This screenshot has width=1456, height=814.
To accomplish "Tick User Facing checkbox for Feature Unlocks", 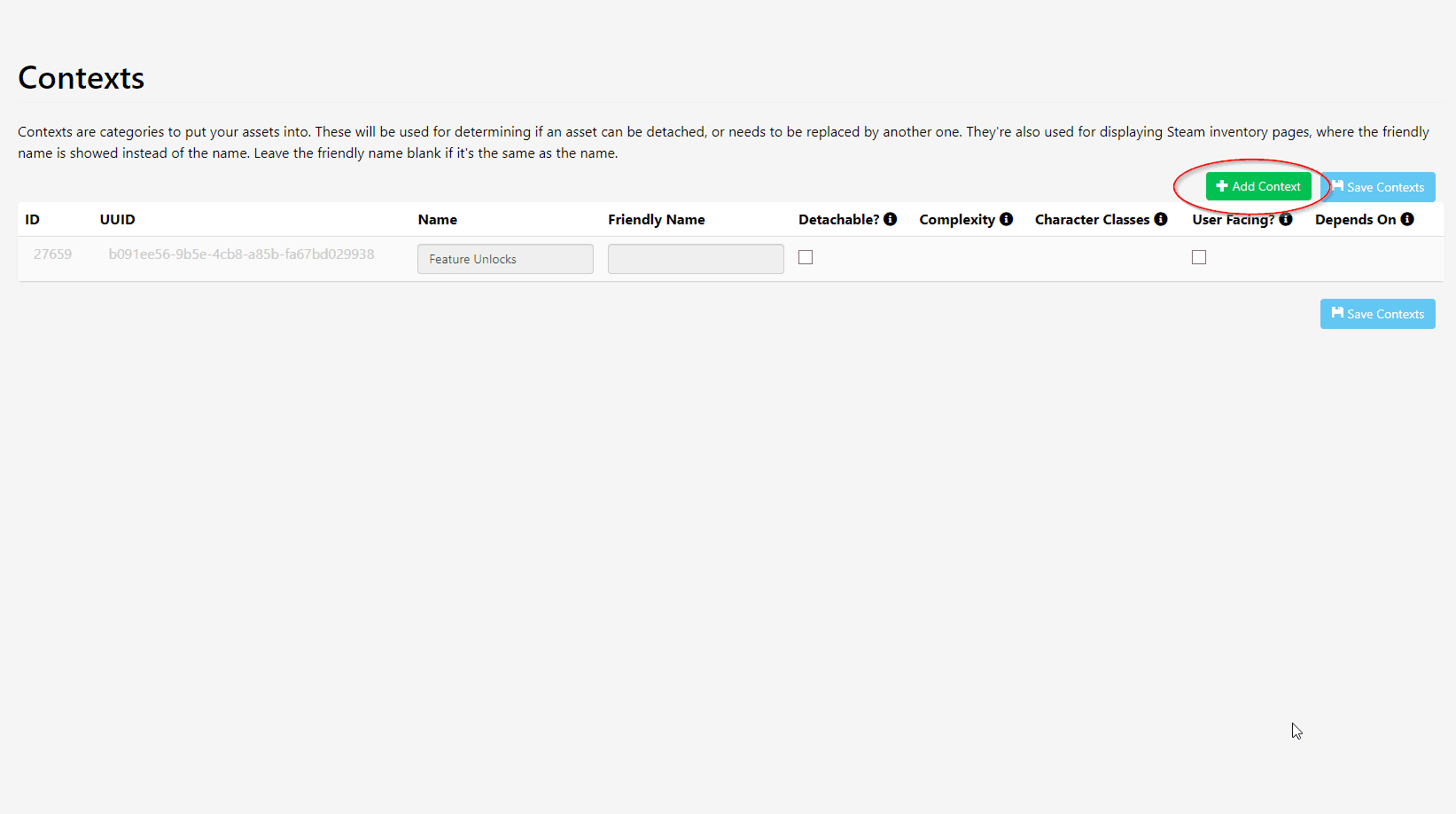I will tap(1199, 257).
